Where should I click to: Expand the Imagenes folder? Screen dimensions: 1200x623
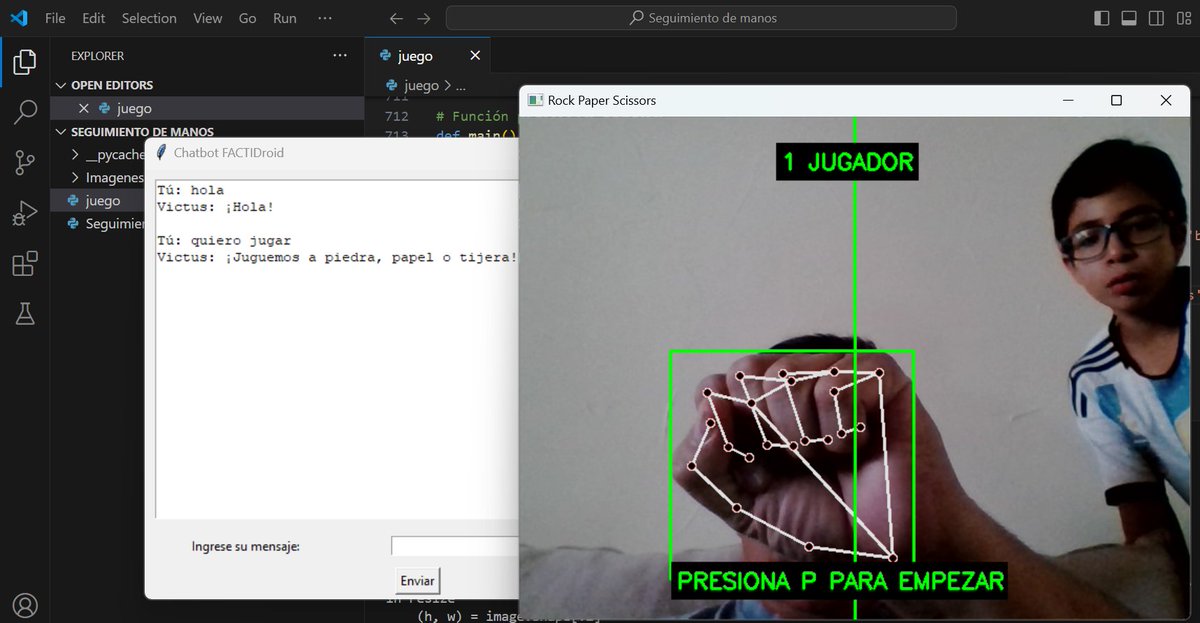(x=108, y=178)
